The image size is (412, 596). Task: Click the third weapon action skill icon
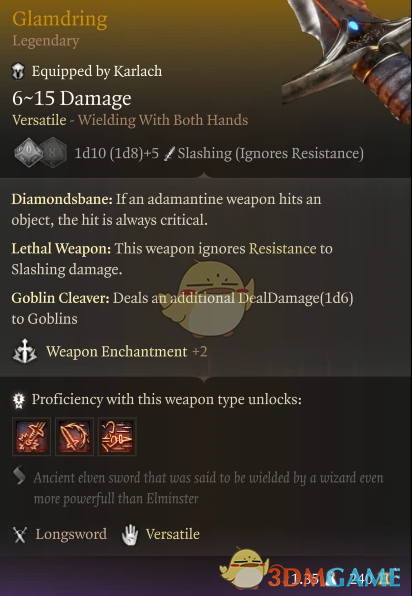(x=117, y=437)
